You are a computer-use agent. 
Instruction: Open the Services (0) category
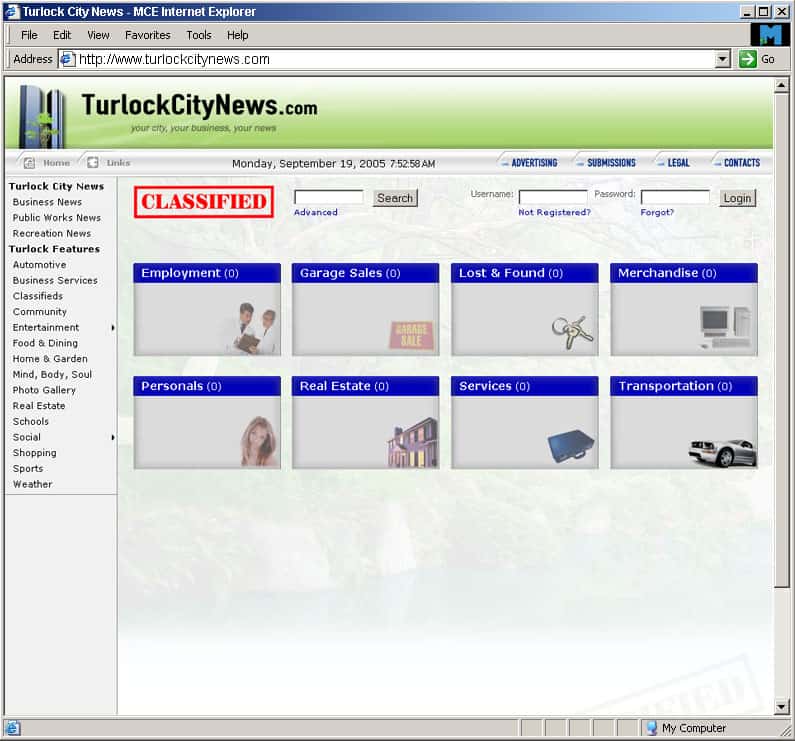[525, 386]
